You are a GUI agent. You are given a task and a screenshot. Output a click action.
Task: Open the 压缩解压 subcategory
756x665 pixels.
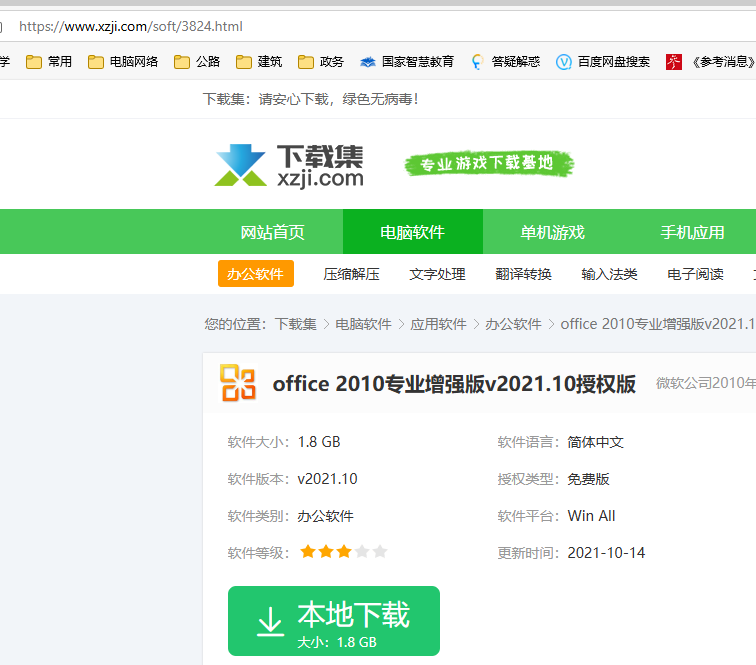click(351, 274)
